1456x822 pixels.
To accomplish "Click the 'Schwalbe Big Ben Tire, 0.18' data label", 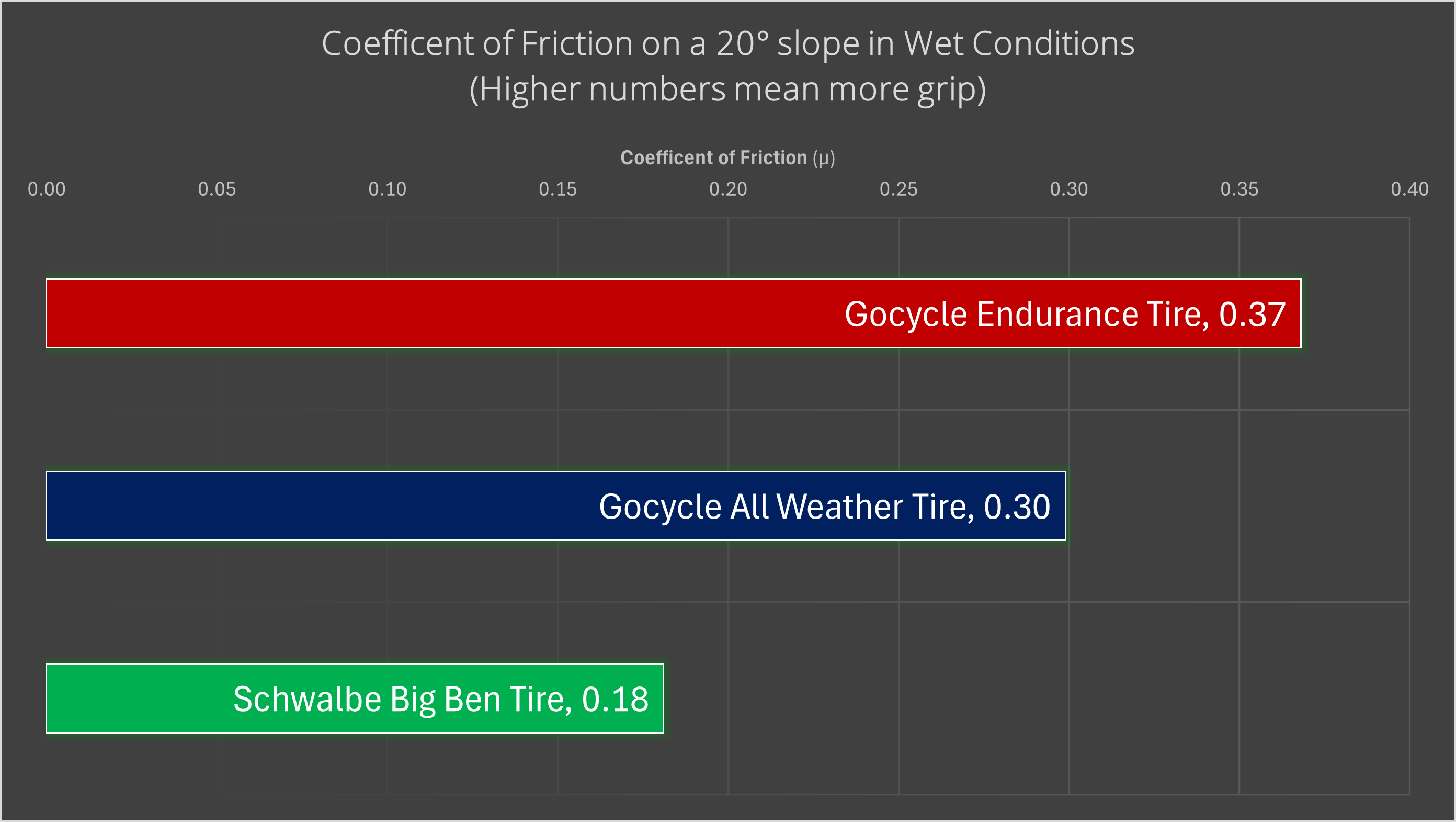I will pos(441,700).
